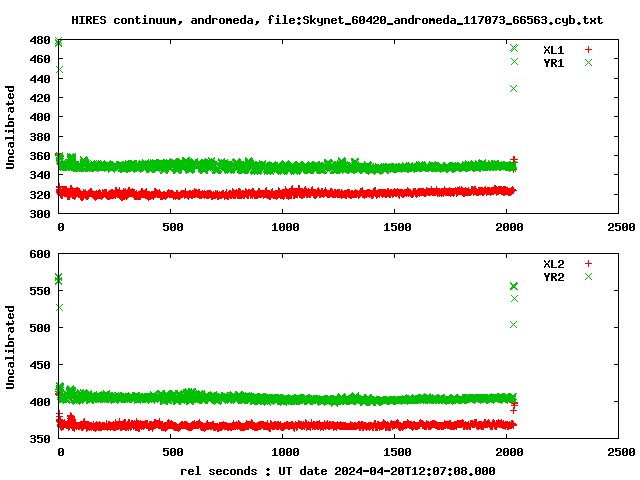Click the 550 tick label on the bottom plot
Image resolution: width=640 pixels, height=480 pixels.
(40, 291)
